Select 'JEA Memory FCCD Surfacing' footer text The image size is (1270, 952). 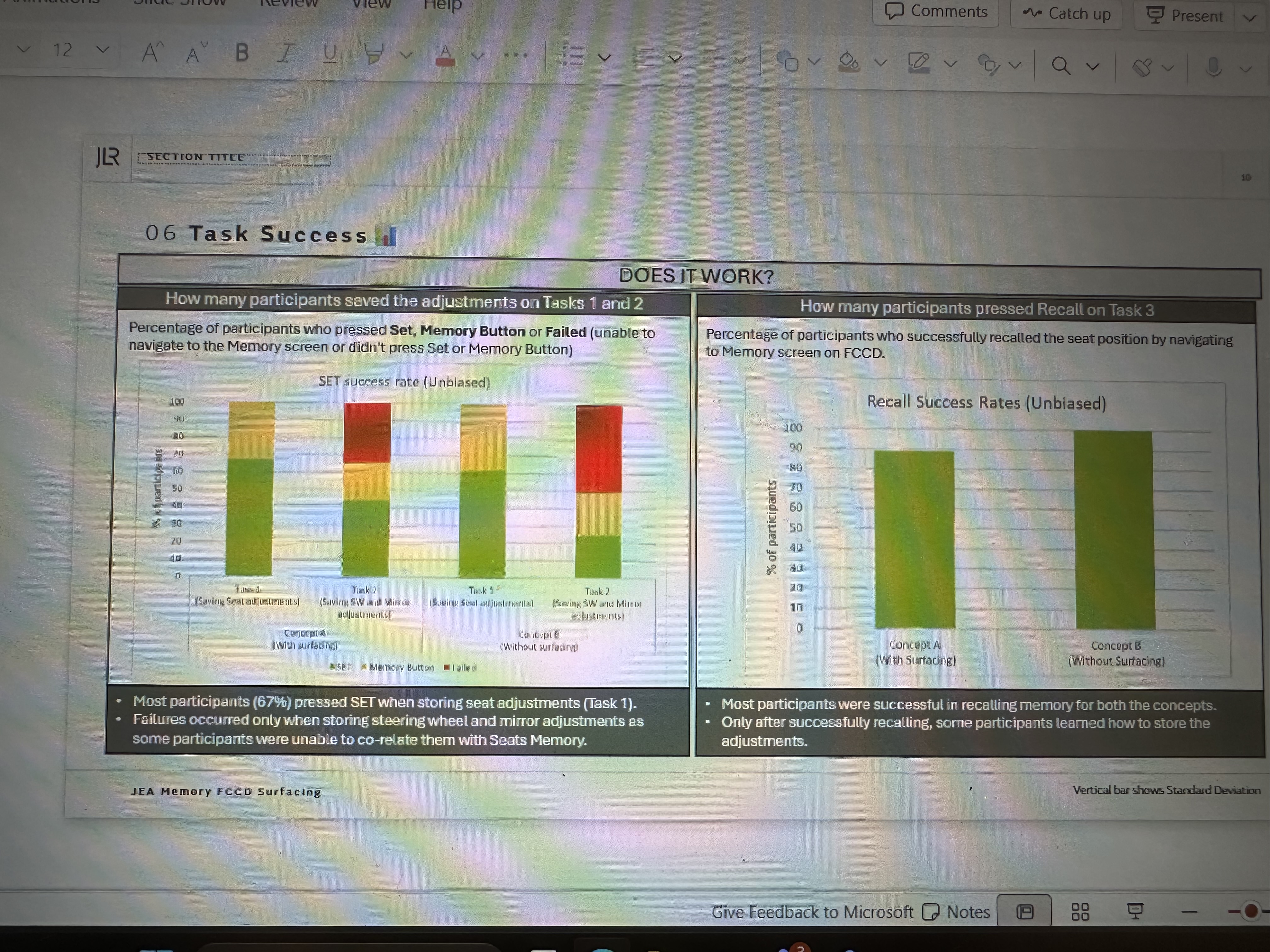226,791
